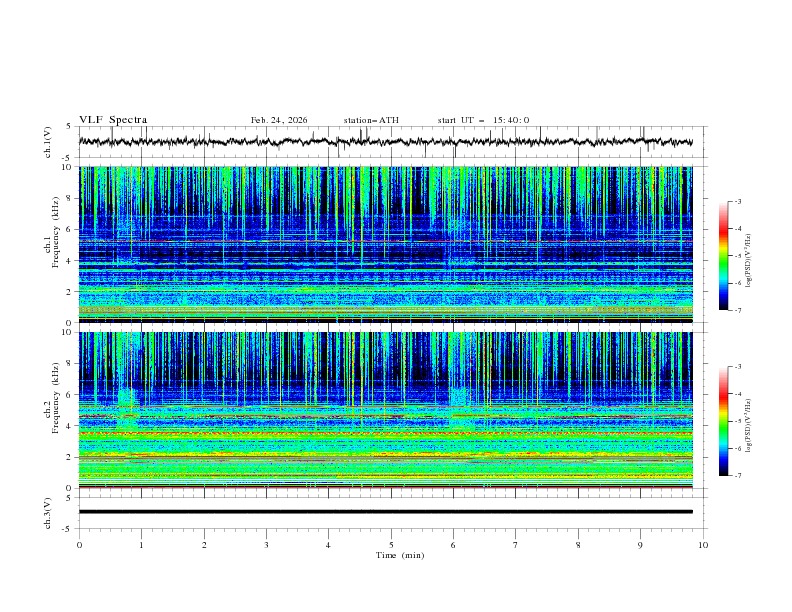Click the "ch.3(V)" waveform axis label
This screenshot has height=612, width=792.
coord(48,513)
